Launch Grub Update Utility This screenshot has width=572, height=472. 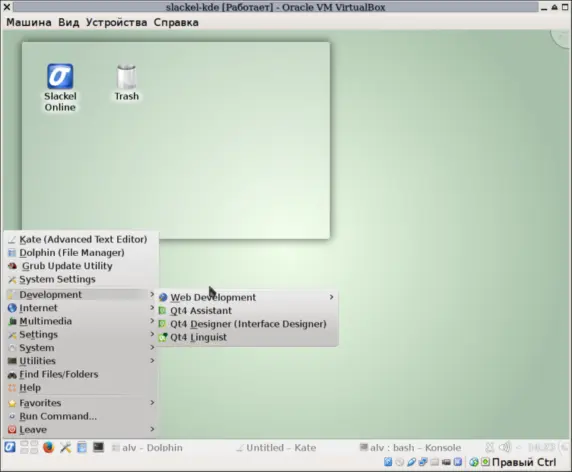(x=81, y=266)
